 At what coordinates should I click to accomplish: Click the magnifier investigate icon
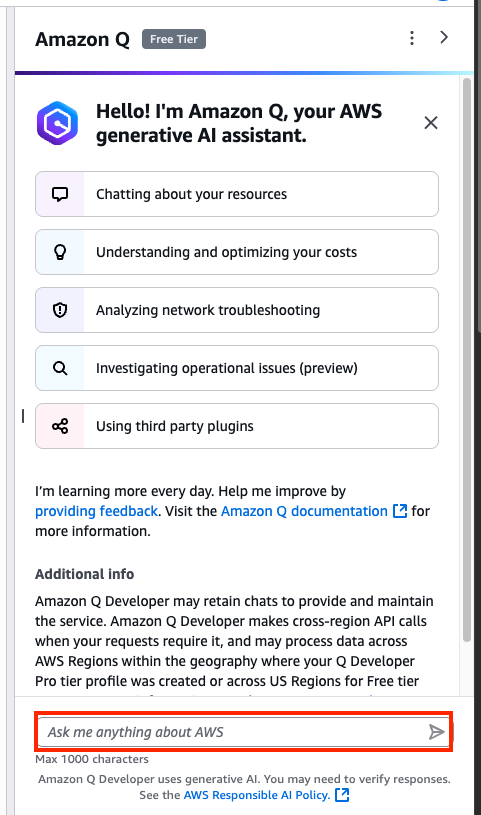pyautogui.click(x=60, y=368)
